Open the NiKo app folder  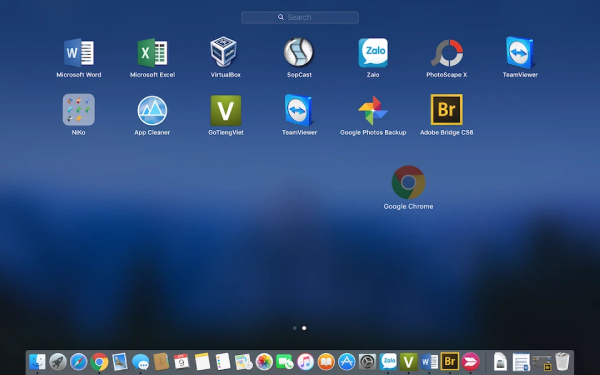pos(79,110)
